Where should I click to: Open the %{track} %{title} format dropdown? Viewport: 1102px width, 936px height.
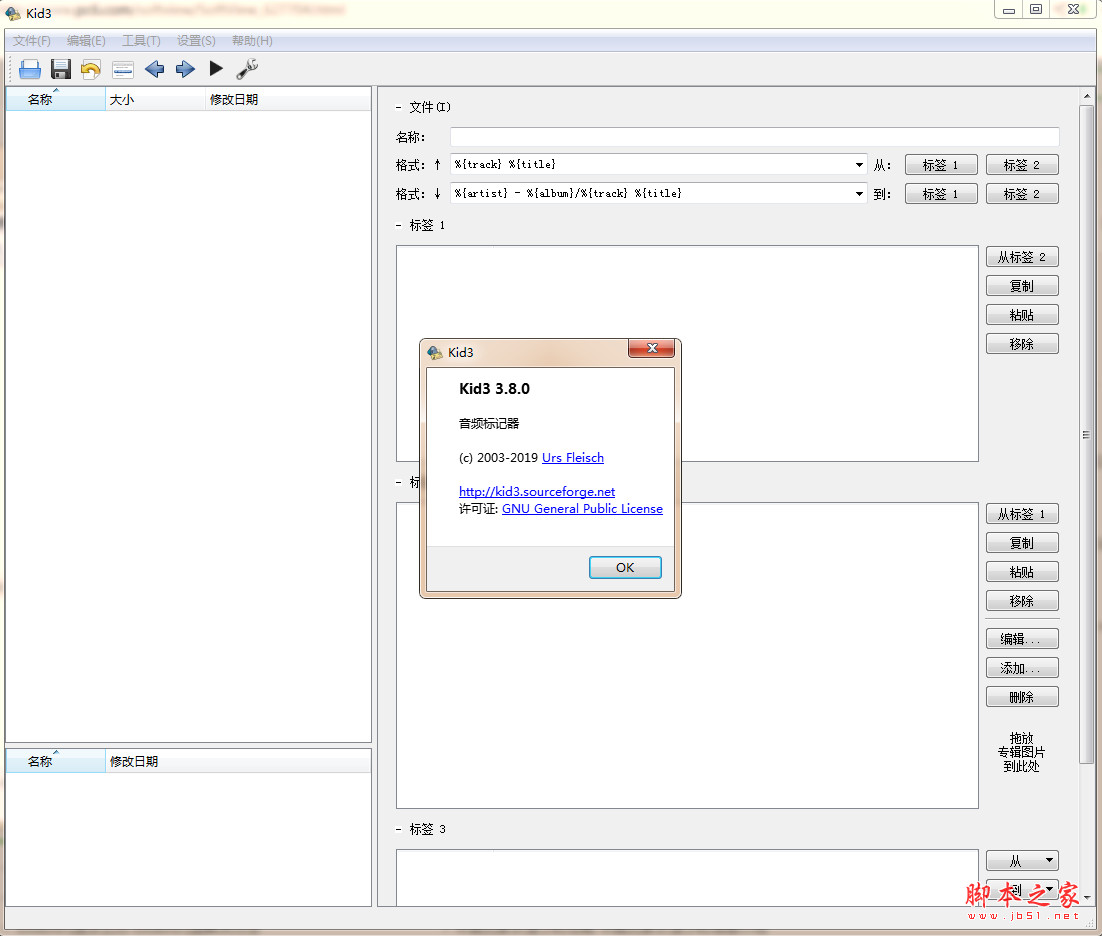click(859, 165)
